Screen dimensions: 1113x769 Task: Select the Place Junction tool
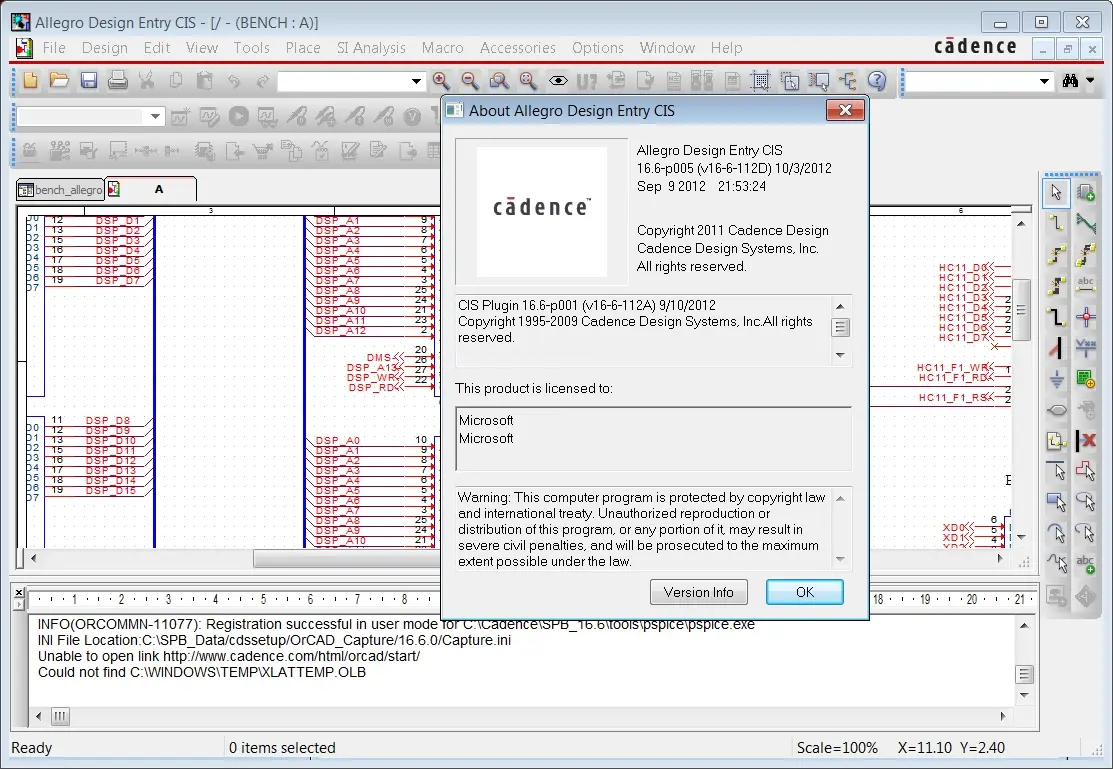pyautogui.click(x=1085, y=317)
